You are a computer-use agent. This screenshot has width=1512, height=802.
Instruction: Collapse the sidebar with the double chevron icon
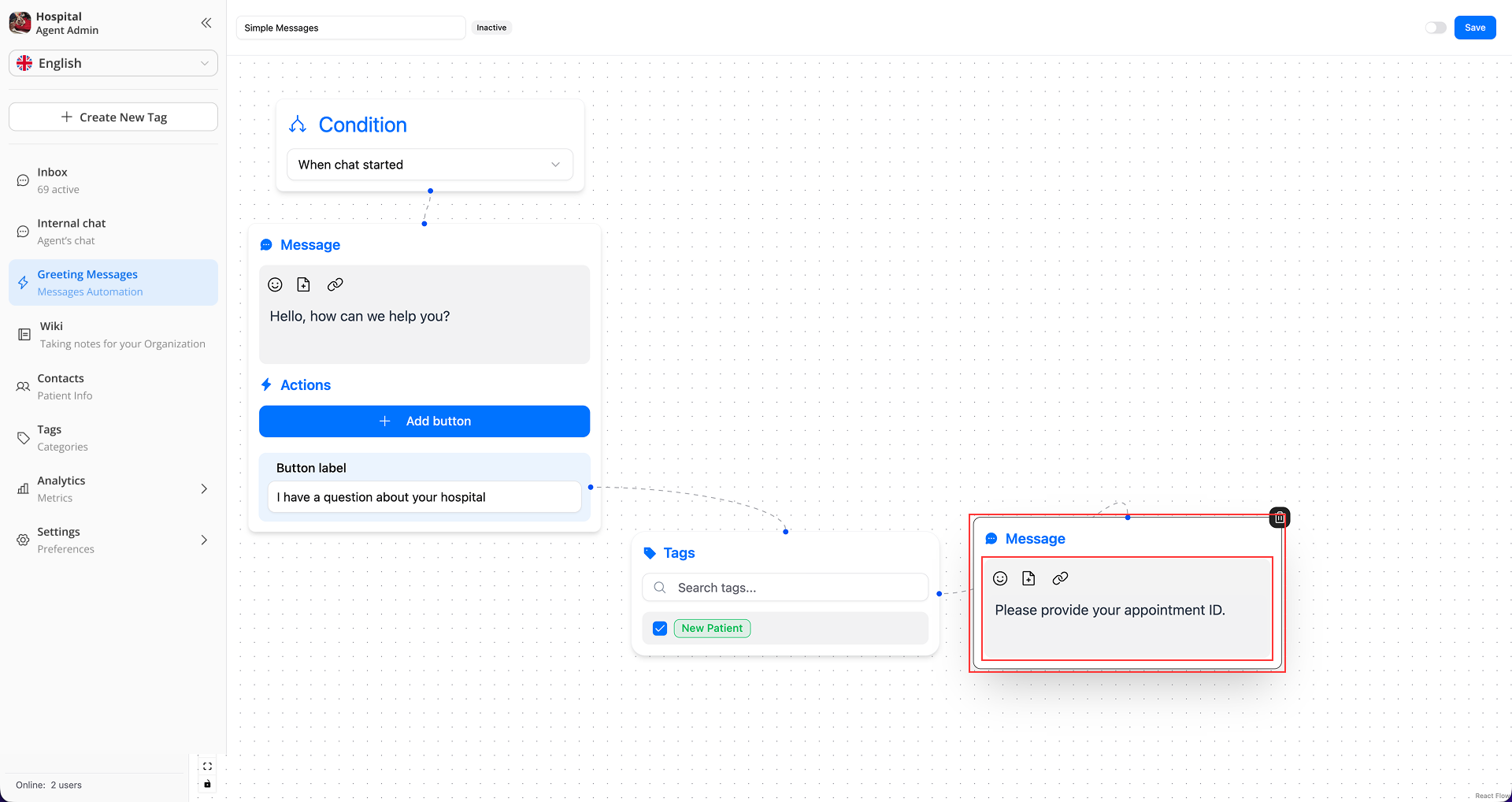pos(206,23)
